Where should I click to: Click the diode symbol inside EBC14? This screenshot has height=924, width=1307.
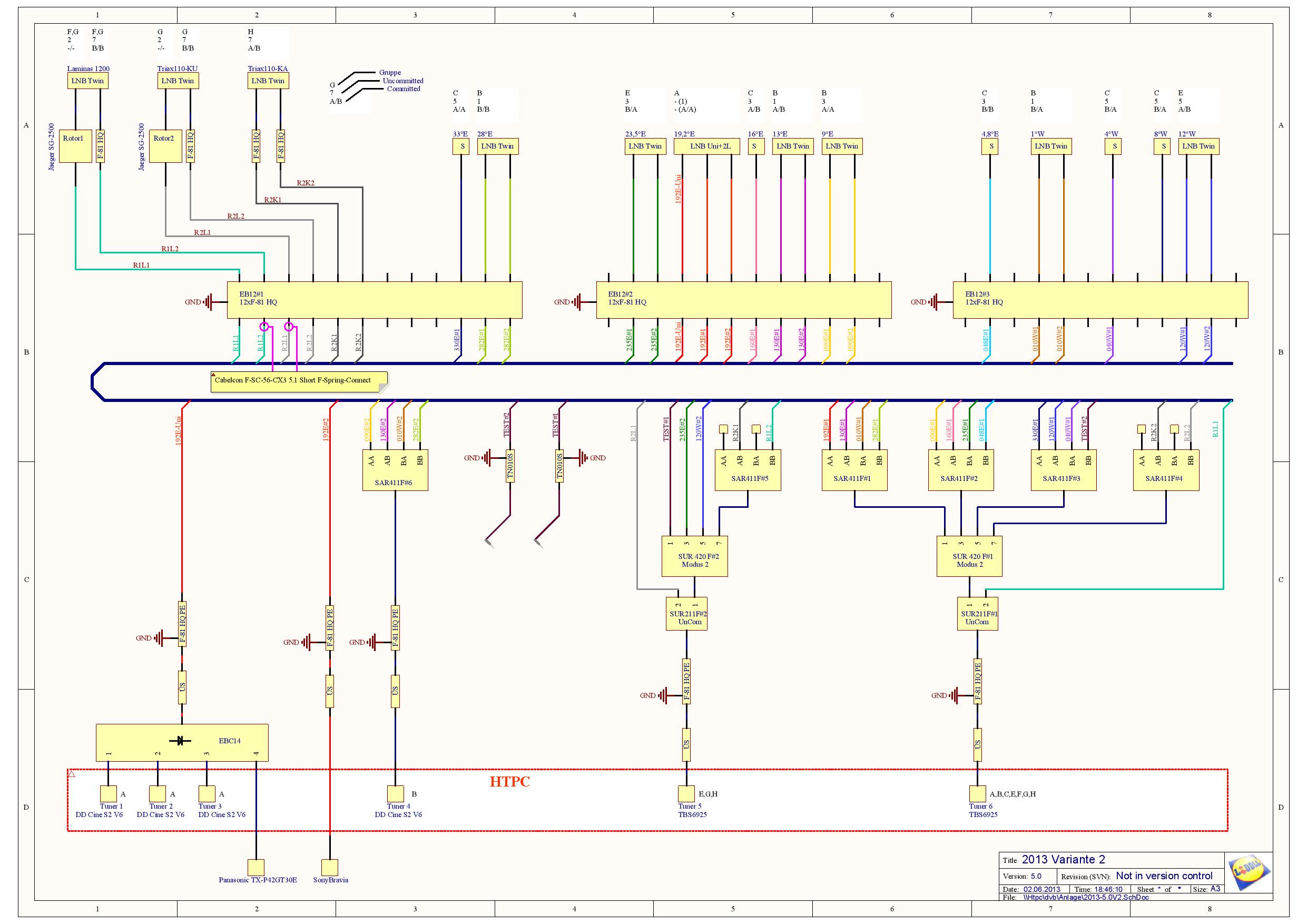(x=181, y=741)
